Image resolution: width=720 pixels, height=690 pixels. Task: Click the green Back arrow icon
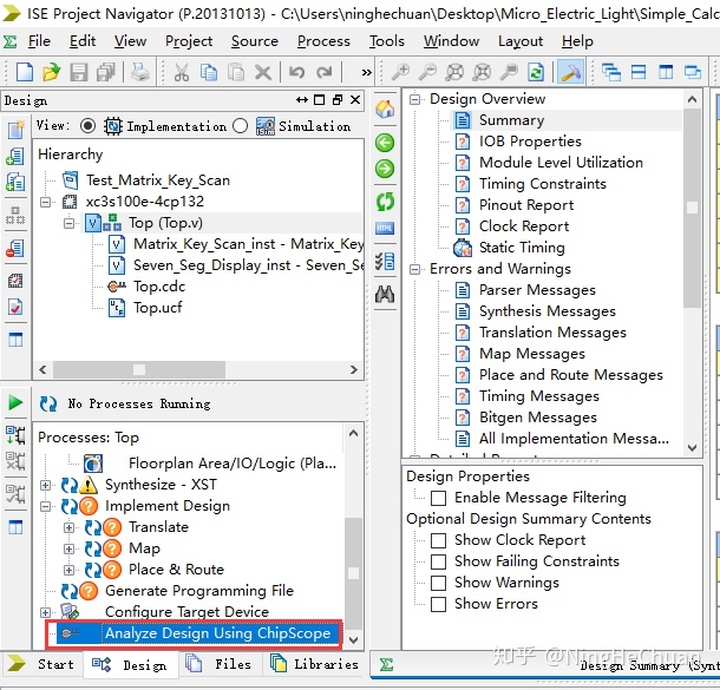point(385,143)
